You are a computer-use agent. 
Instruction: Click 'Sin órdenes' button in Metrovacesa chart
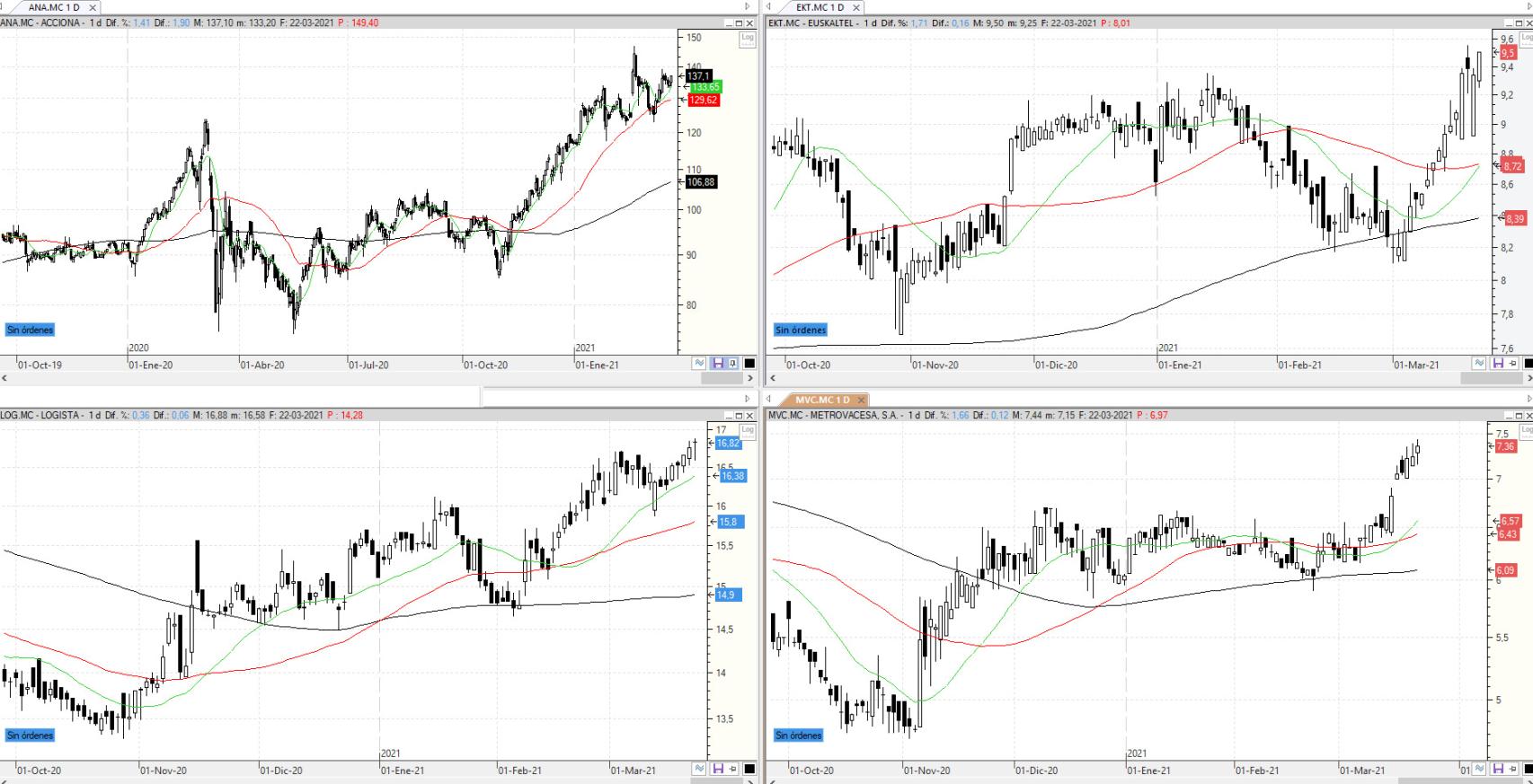click(x=798, y=736)
